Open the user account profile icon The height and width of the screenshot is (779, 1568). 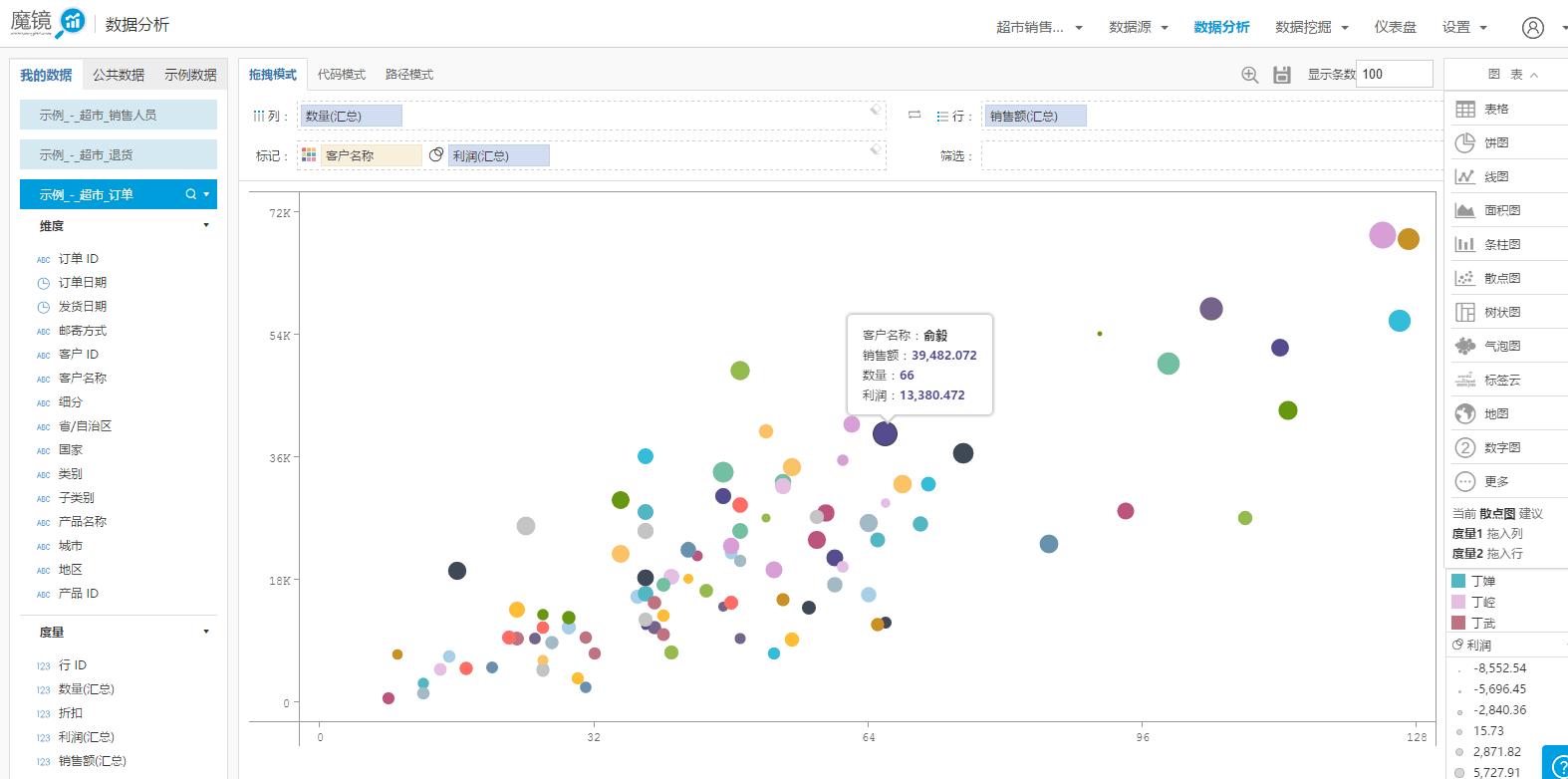point(1533,28)
